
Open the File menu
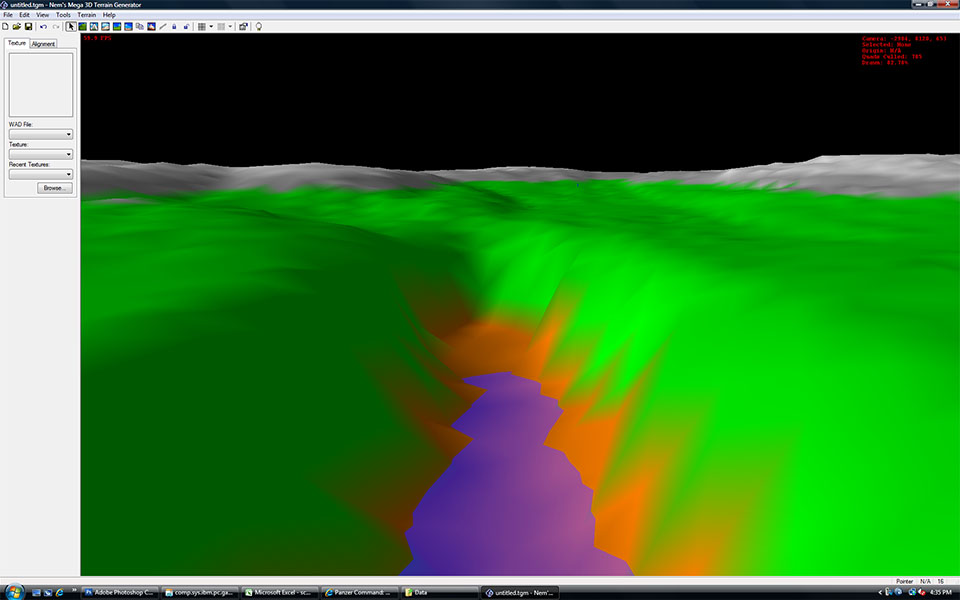(x=8, y=15)
